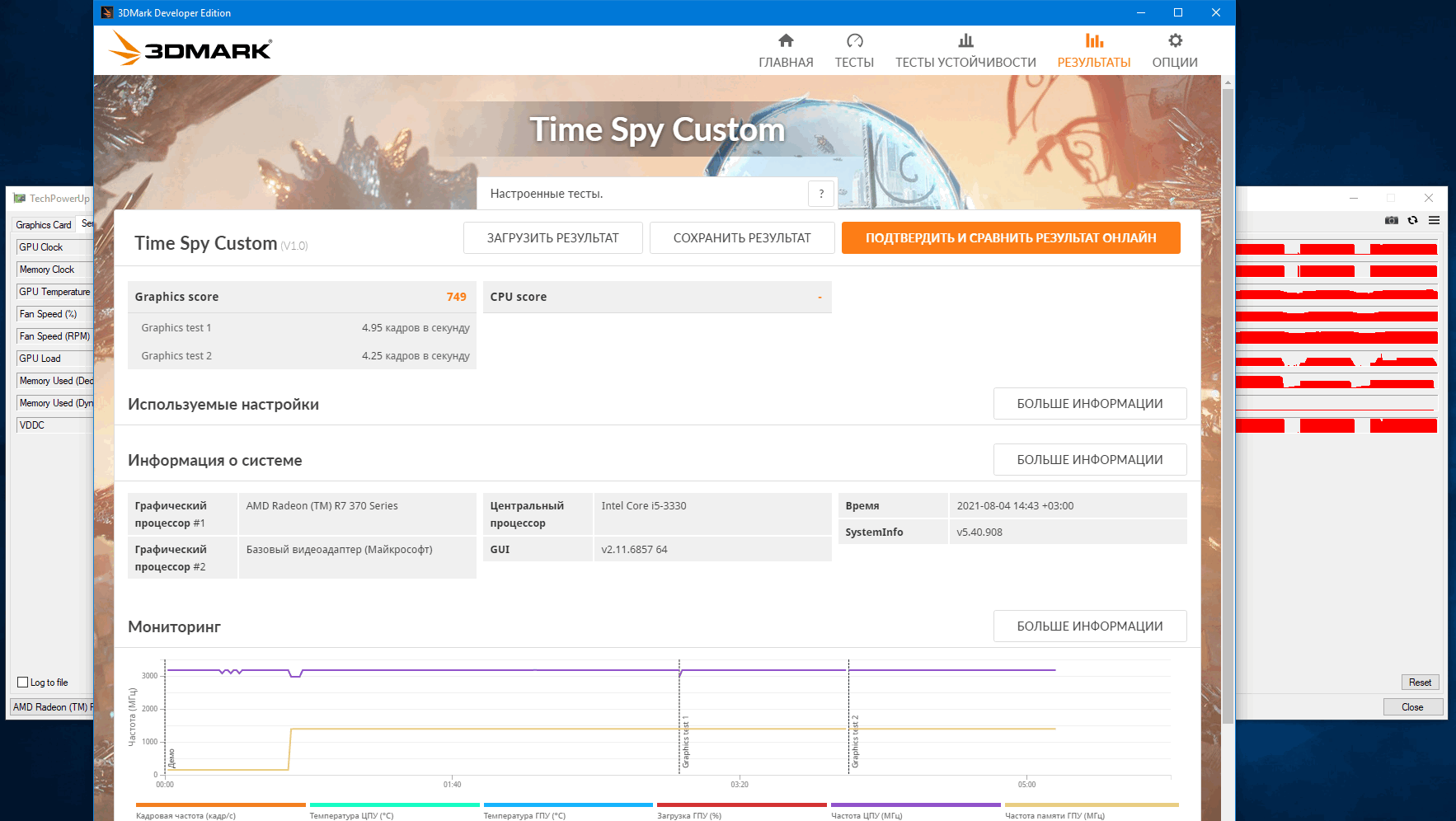Viewport: 1456px width, 821px height.
Task: Toggle Кадровая частота orange legend bar
Action: tap(220, 805)
